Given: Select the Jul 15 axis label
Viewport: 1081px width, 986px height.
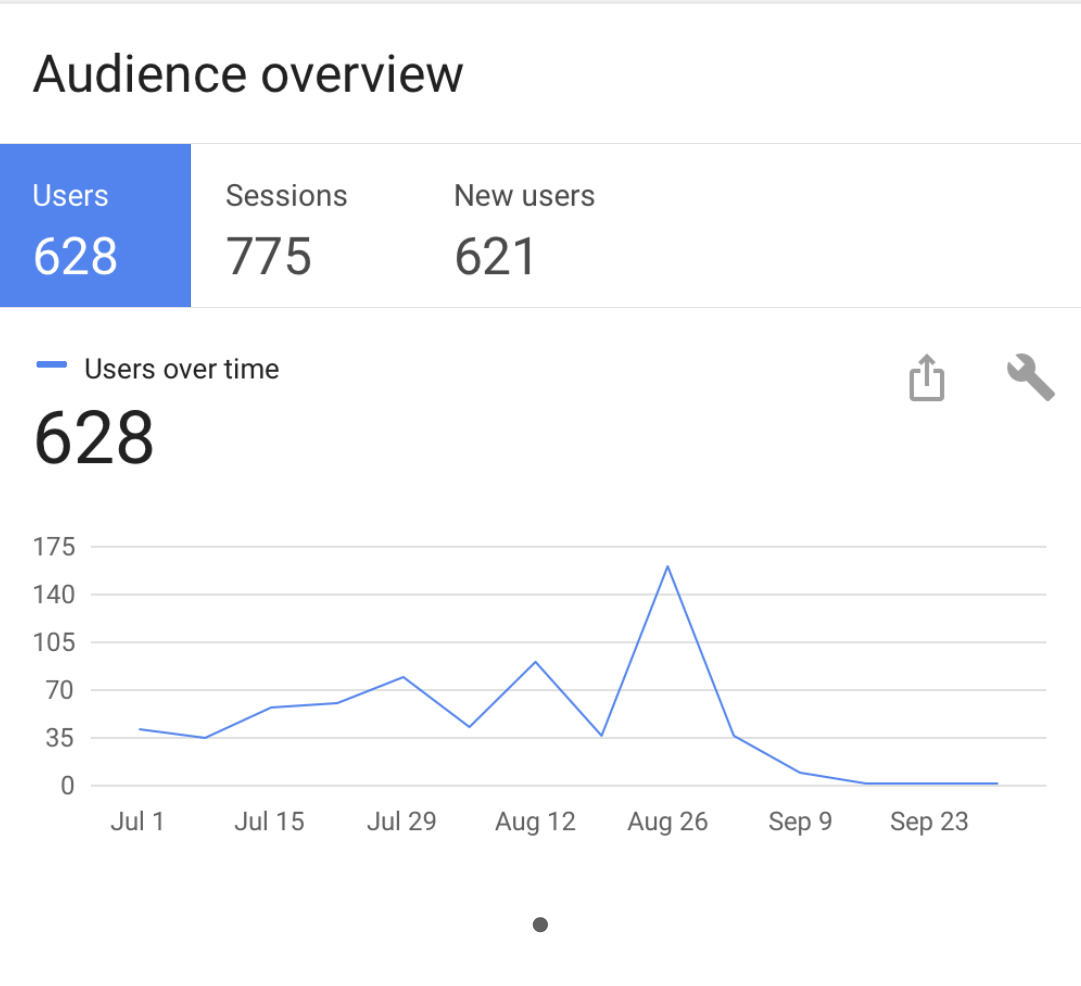Looking at the screenshot, I should pyautogui.click(x=269, y=822).
